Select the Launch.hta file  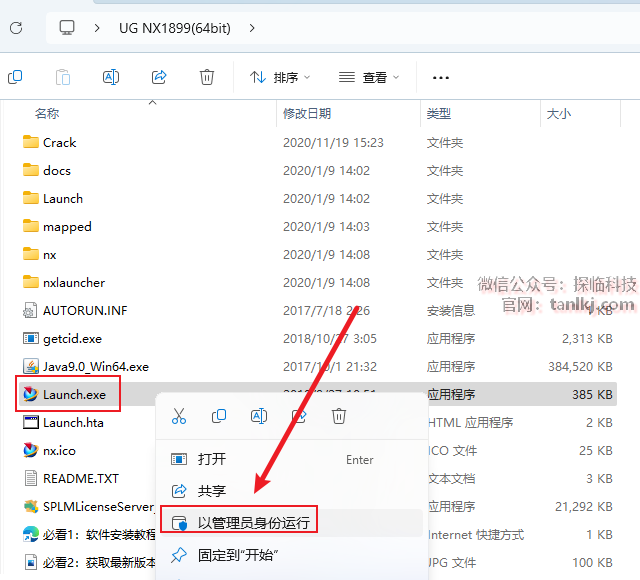tap(73, 423)
